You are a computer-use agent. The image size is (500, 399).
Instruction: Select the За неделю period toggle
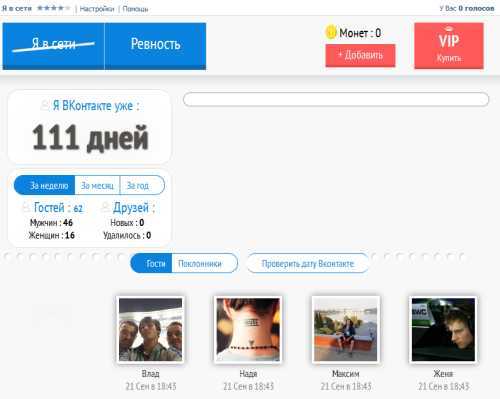pos(45,185)
